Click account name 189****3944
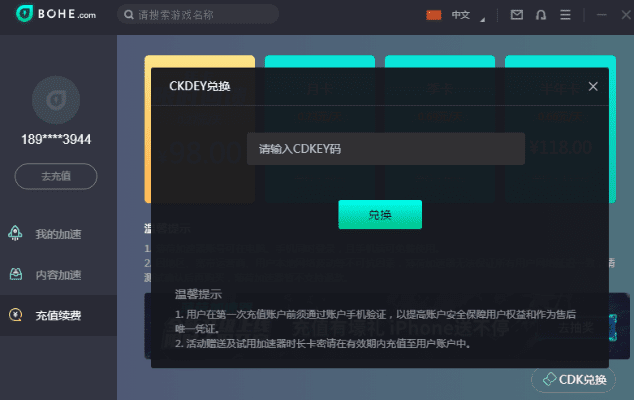 [56, 140]
